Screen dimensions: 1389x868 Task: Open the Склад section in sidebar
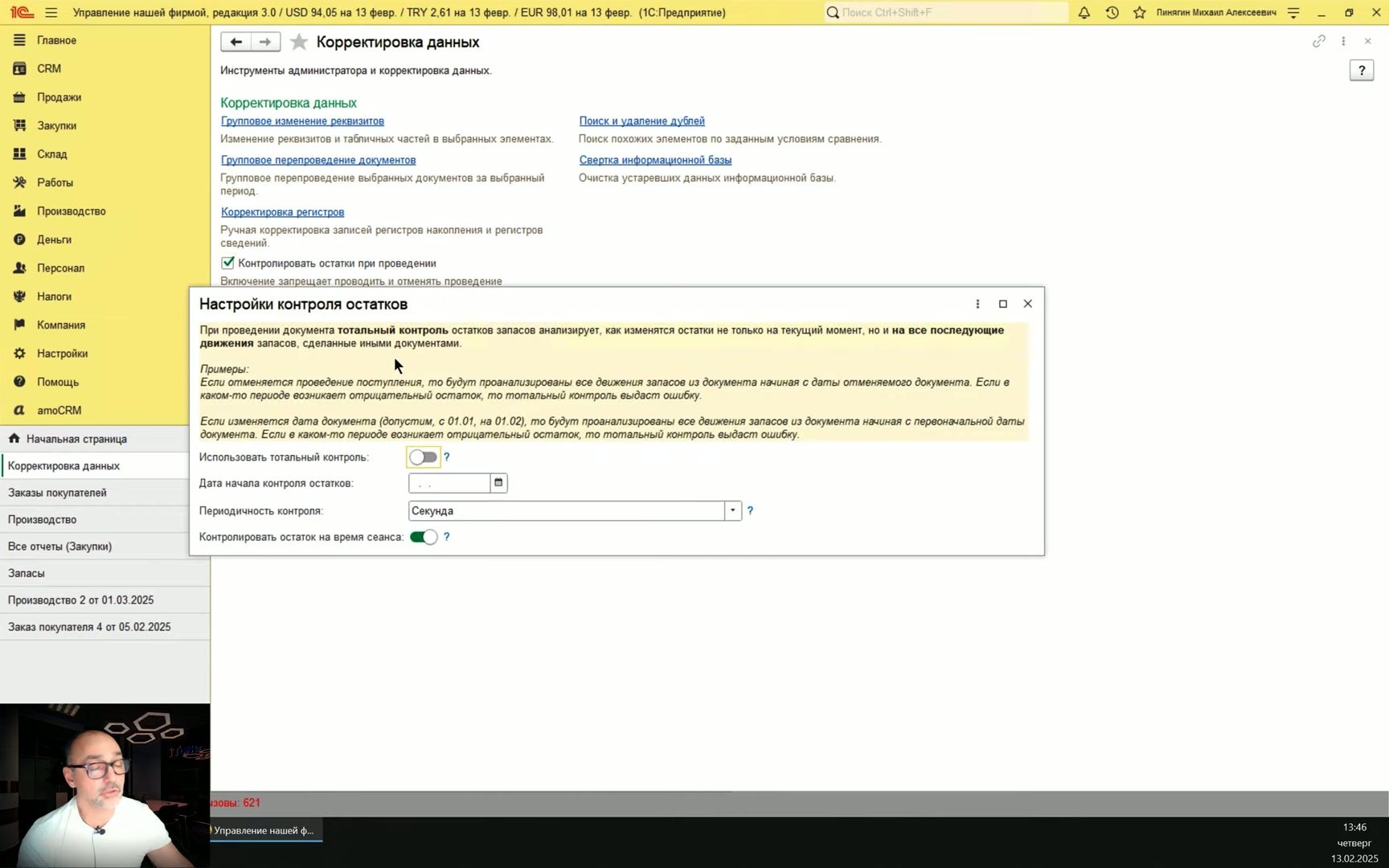coord(52,154)
